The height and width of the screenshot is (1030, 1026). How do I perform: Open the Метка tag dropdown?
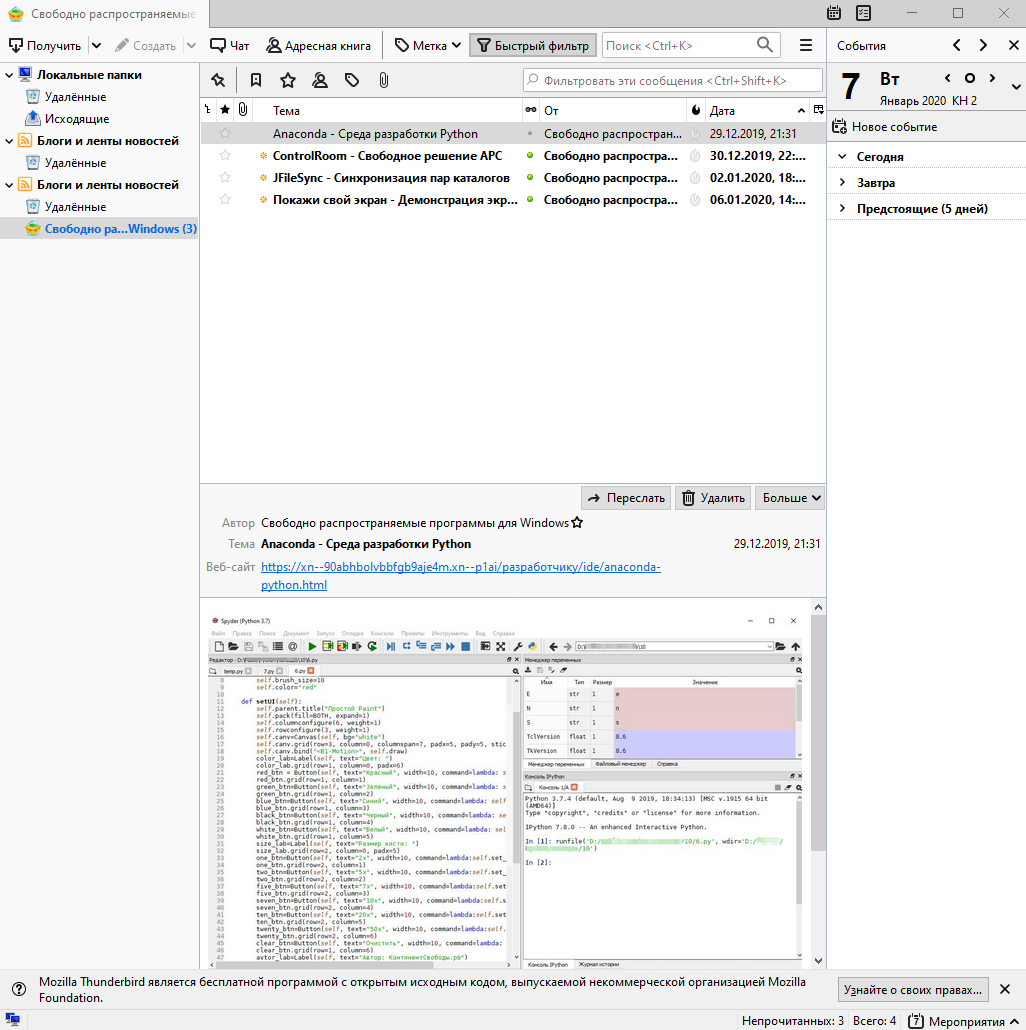(428, 45)
